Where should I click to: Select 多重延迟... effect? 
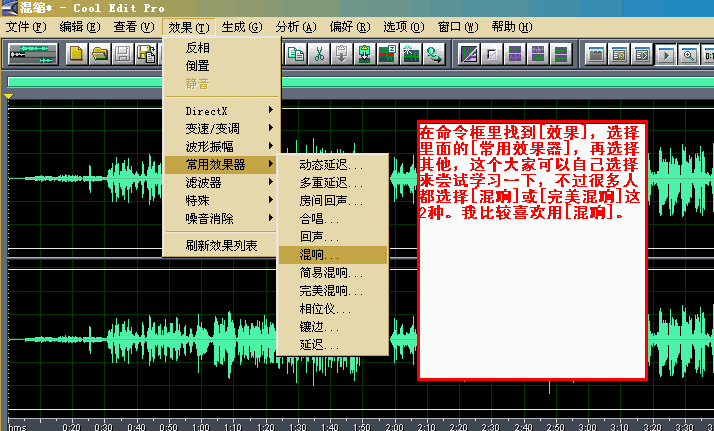[x=333, y=183]
